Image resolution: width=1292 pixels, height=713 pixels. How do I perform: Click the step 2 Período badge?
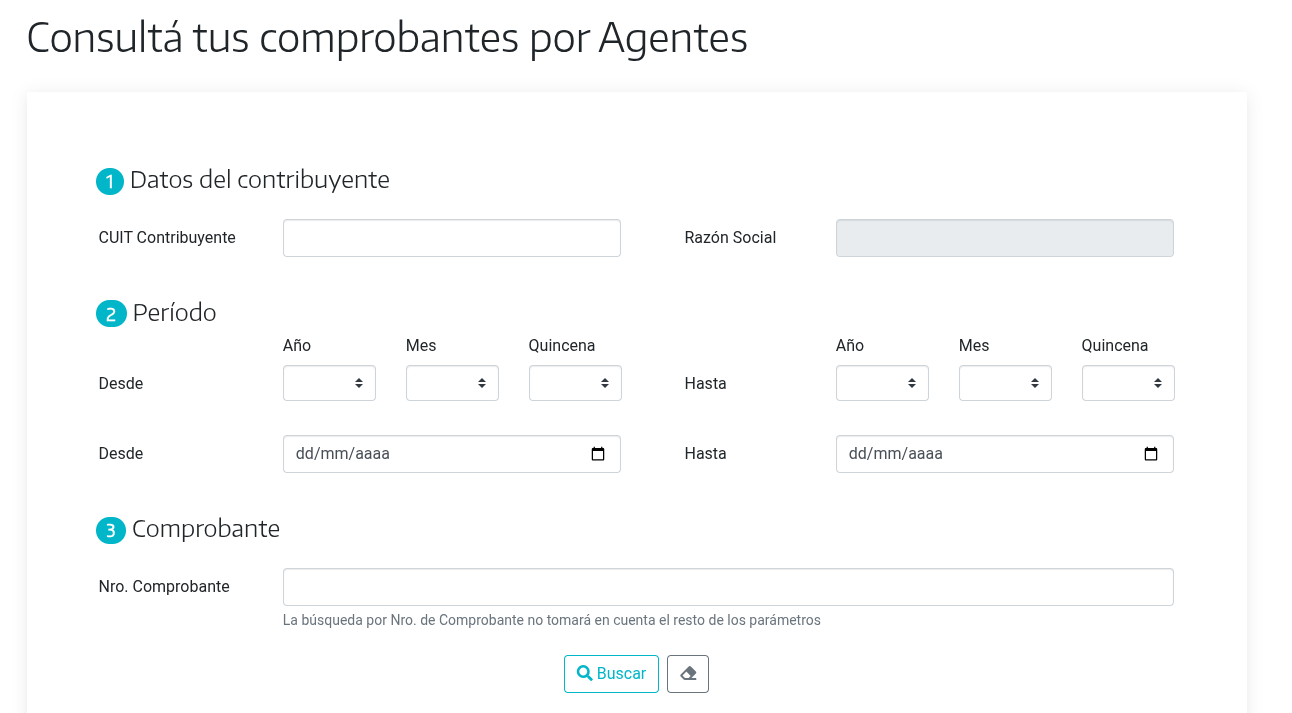click(110, 314)
